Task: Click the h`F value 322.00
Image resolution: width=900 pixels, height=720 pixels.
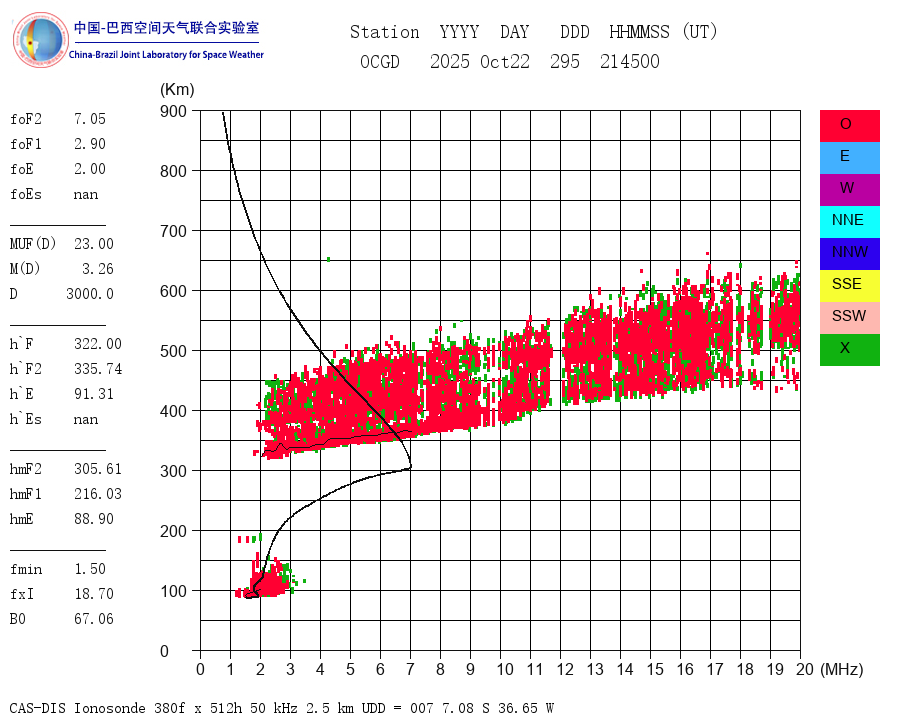Action: pos(98,344)
